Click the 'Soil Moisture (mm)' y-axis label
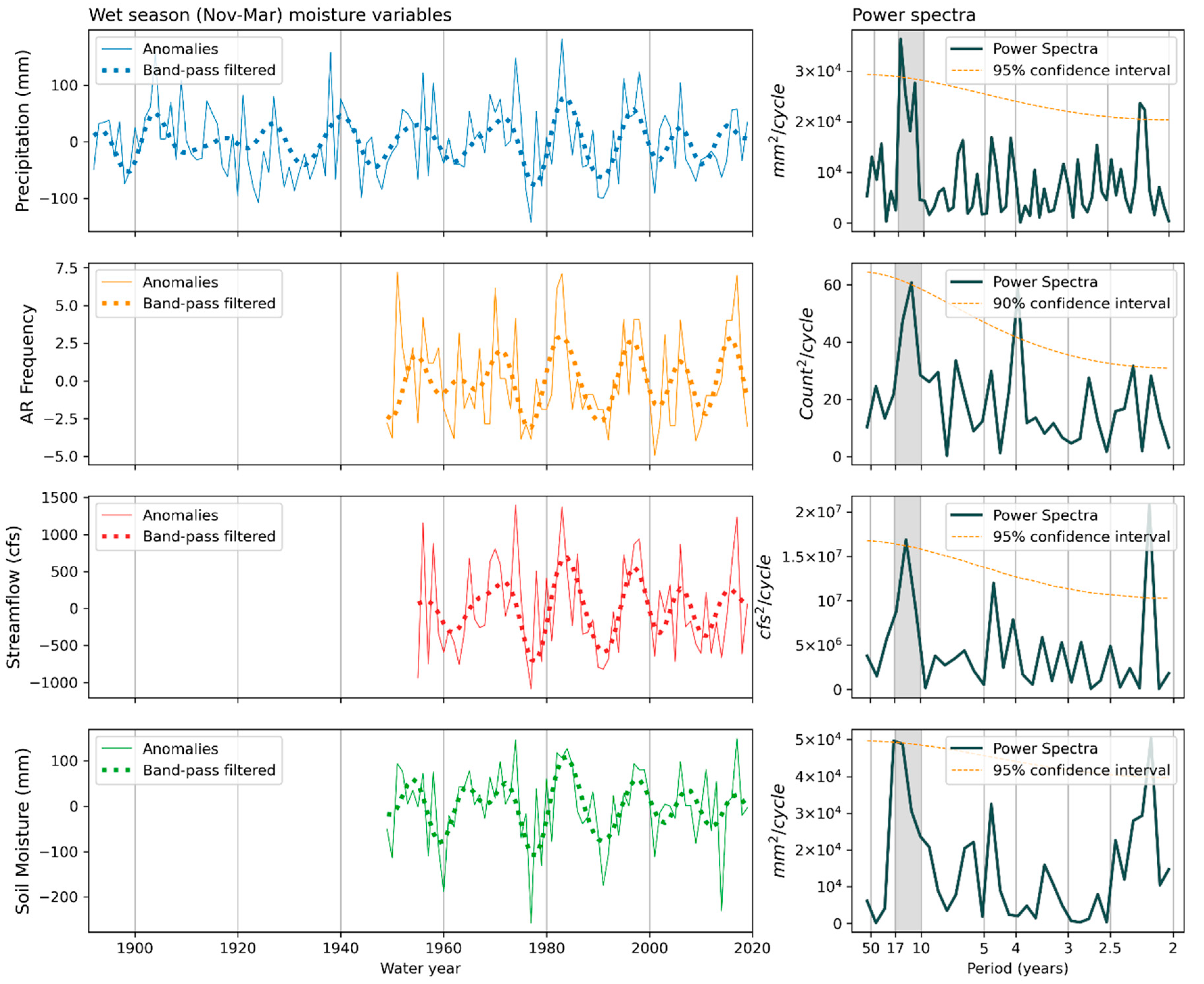This screenshot has width=1204, height=984. pos(22,831)
